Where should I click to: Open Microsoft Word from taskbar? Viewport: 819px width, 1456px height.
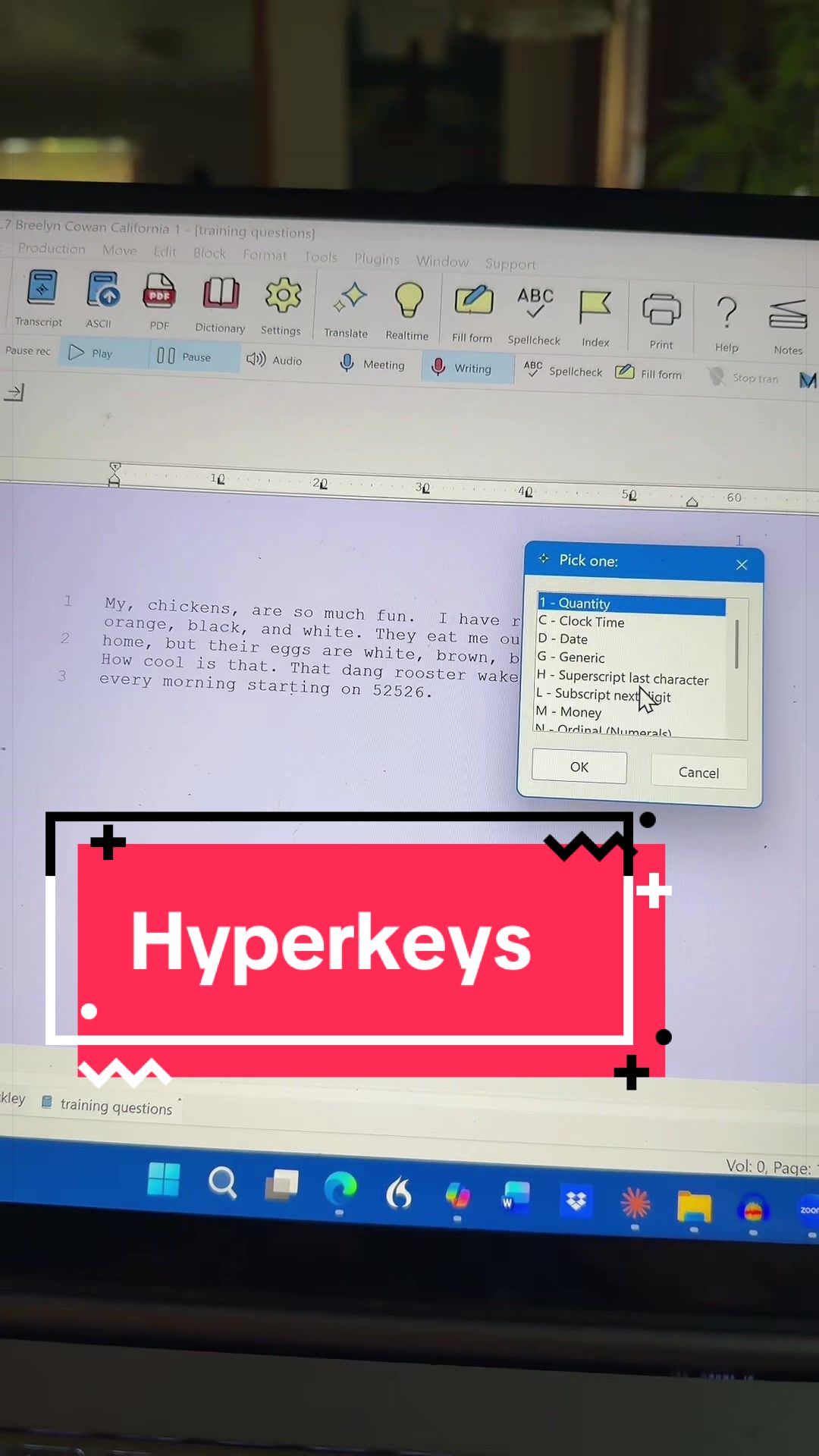515,1196
